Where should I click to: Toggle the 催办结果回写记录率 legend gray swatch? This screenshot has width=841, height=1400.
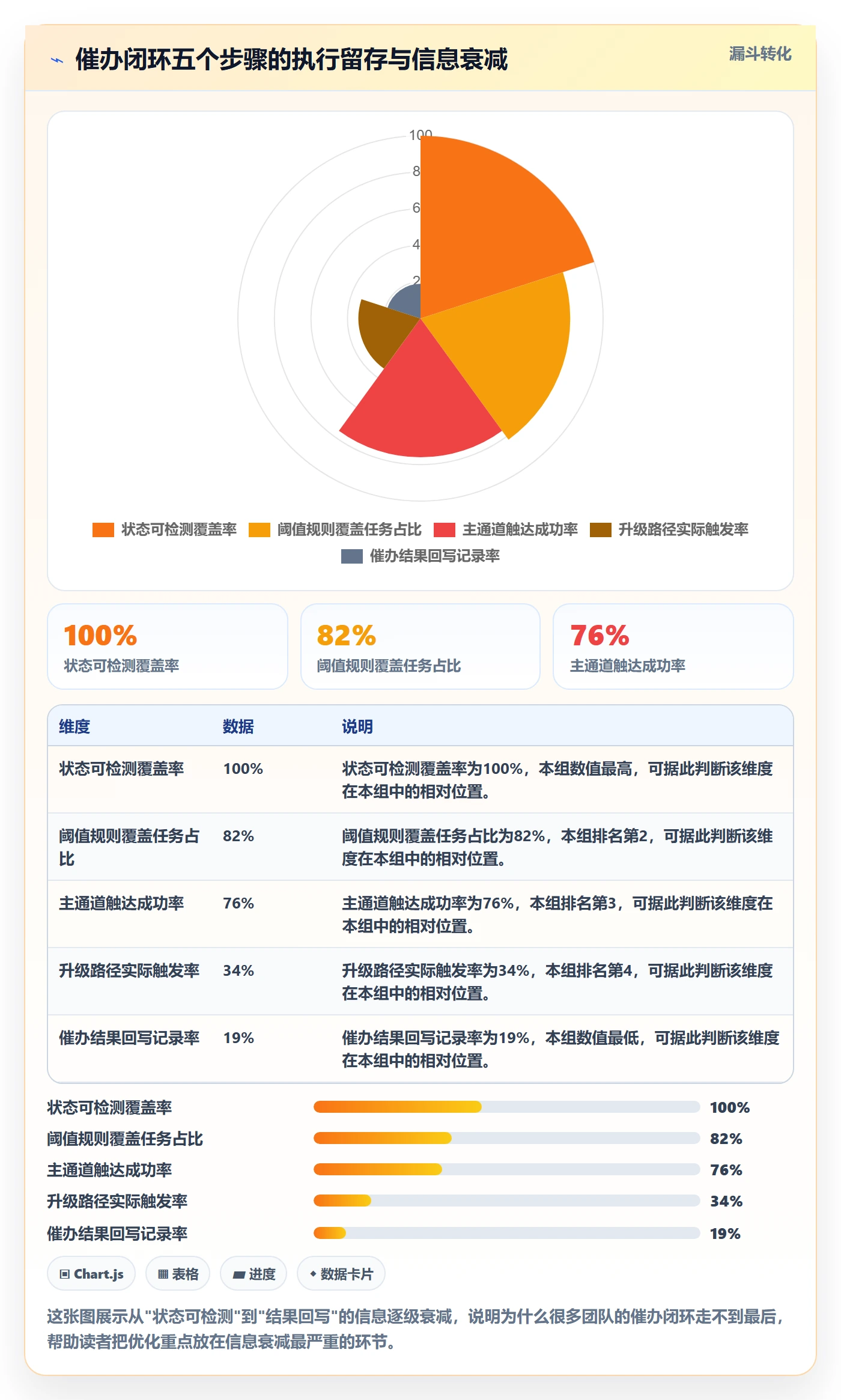pos(351,556)
